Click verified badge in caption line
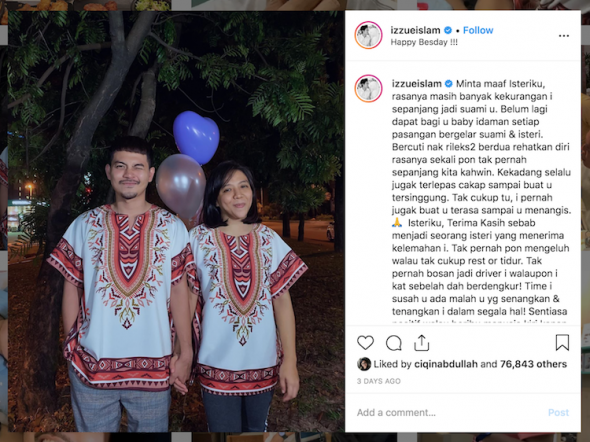The width and height of the screenshot is (590, 442). pyautogui.click(x=449, y=84)
